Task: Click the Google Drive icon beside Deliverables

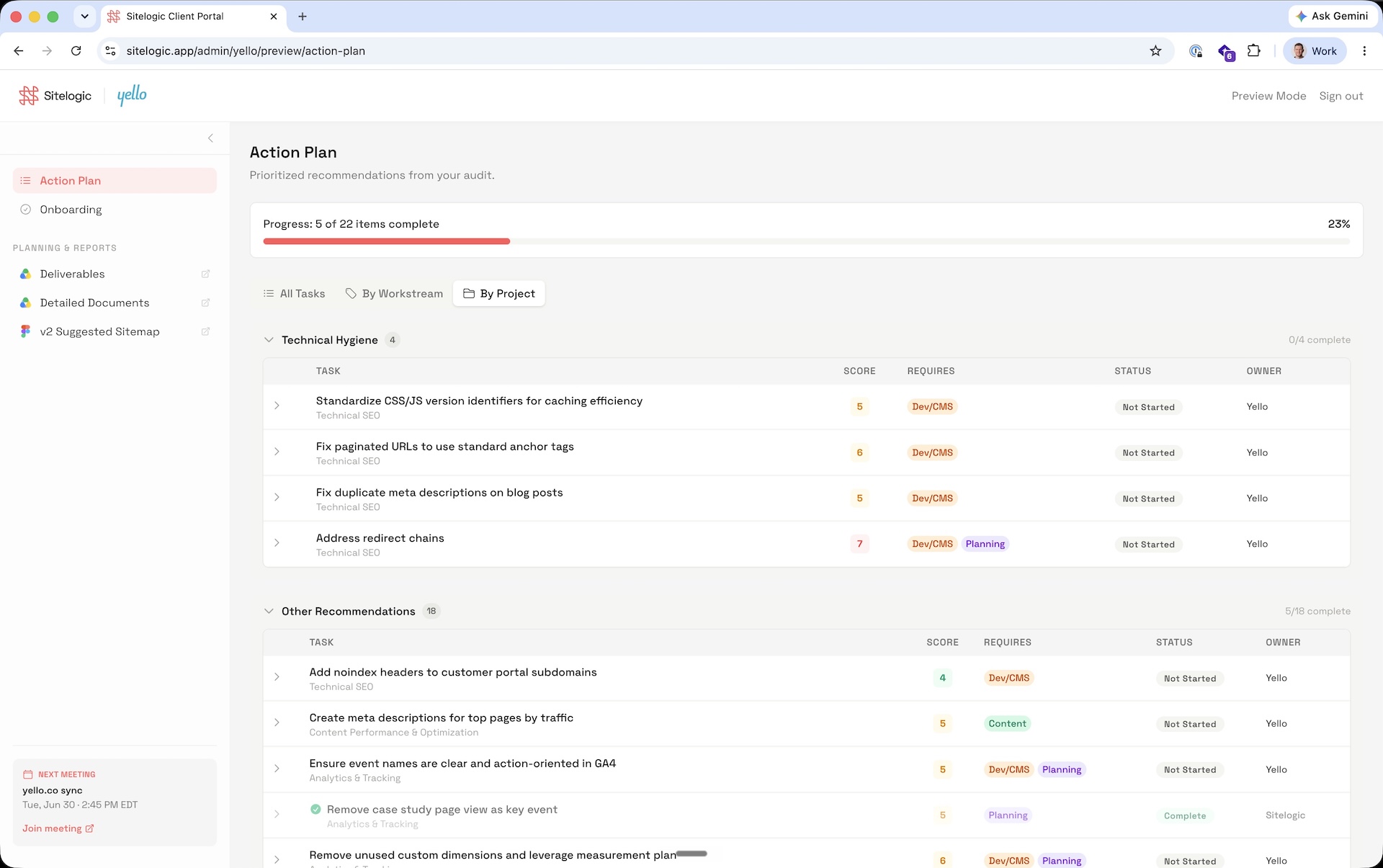Action: 25,274
